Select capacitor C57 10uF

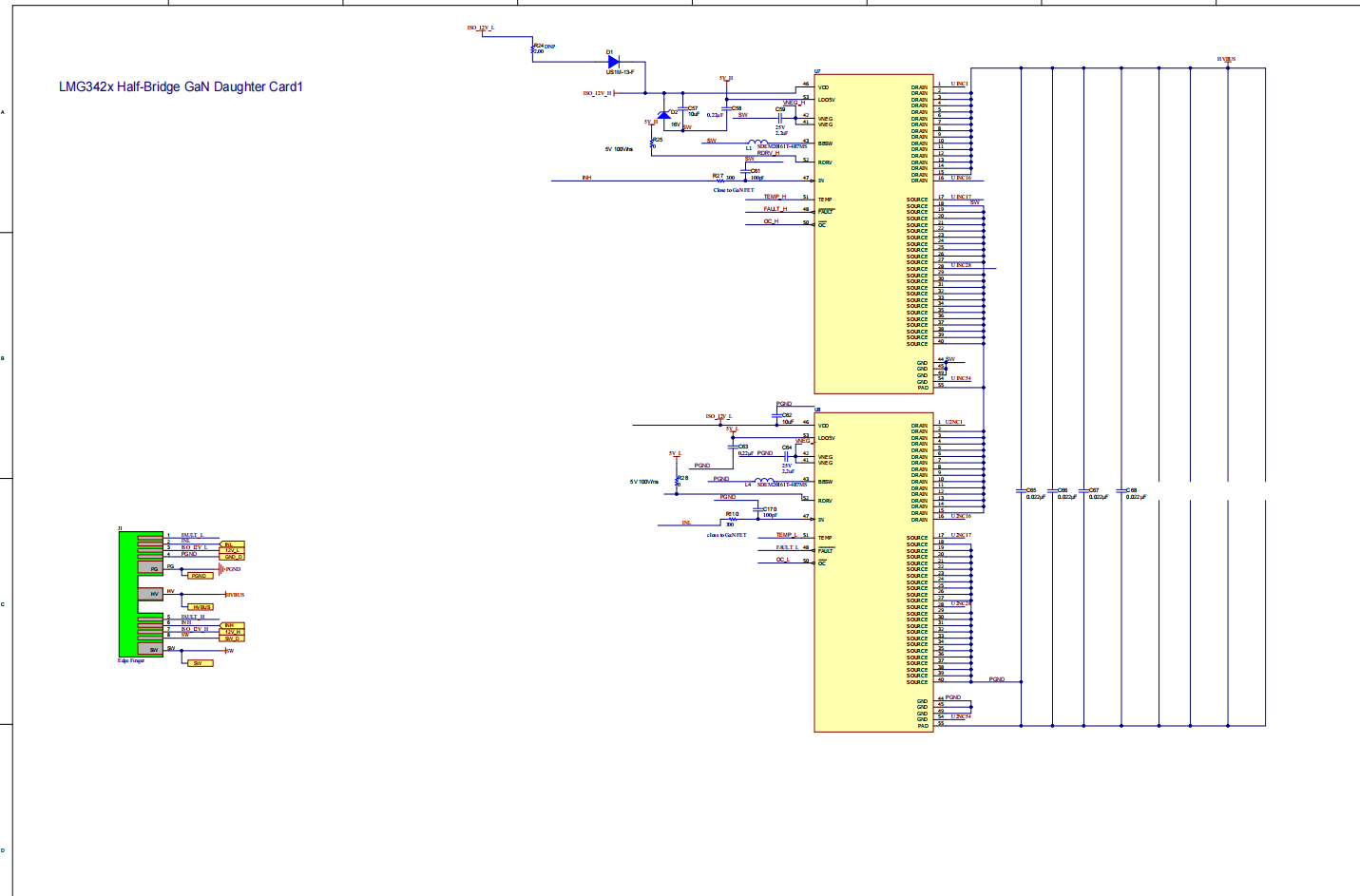point(682,108)
